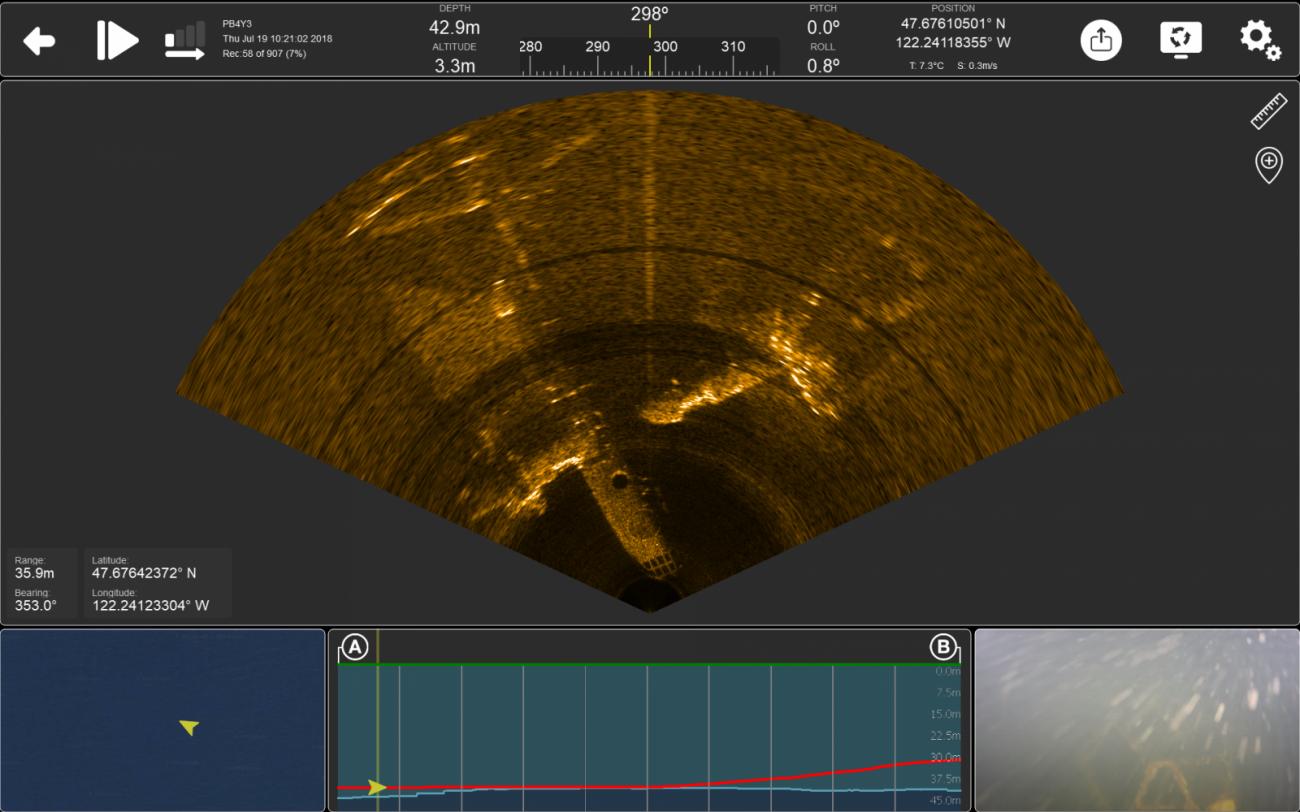The height and width of the screenshot is (812, 1300).
Task: Open the camera video thumbnail
Action: click(1137, 720)
